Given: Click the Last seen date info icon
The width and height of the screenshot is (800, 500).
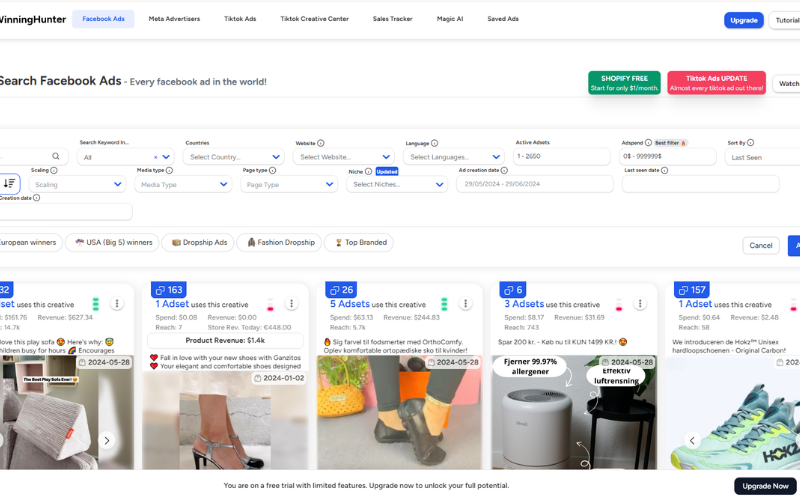Looking at the screenshot, I should [664, 170].
